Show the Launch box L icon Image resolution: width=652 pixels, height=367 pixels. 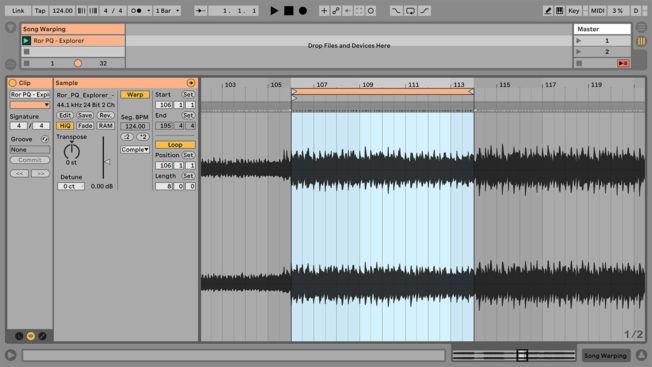pos(19,336)
